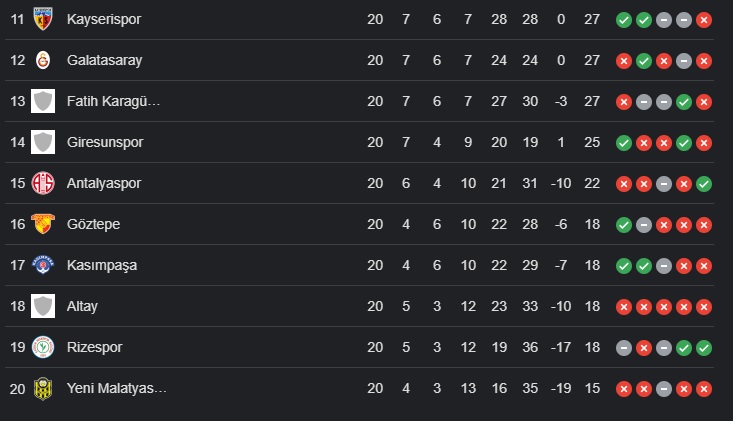Open the Galatasaray team name link

[104, 60]
